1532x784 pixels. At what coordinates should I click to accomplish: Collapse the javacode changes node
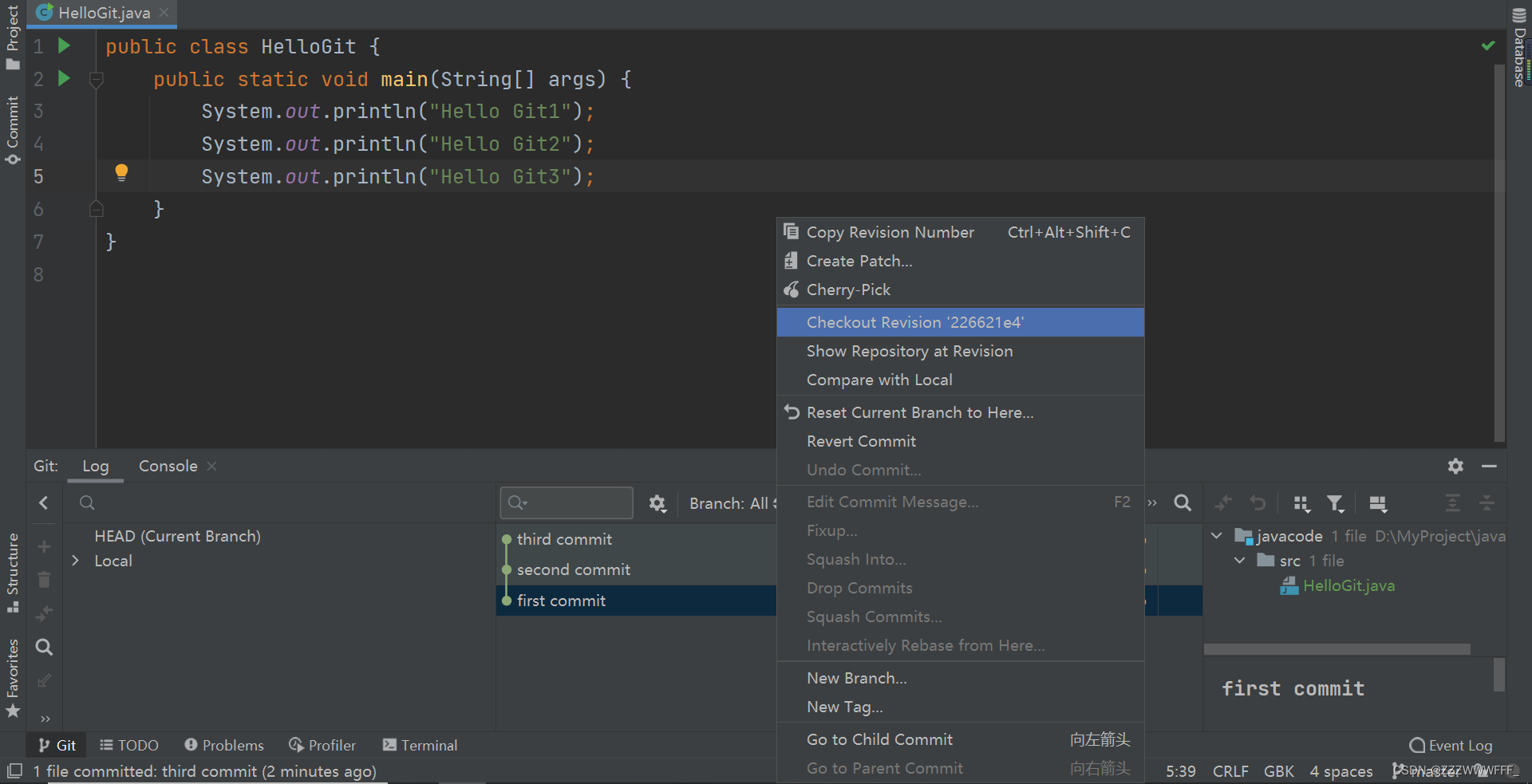click(1216, 536)
